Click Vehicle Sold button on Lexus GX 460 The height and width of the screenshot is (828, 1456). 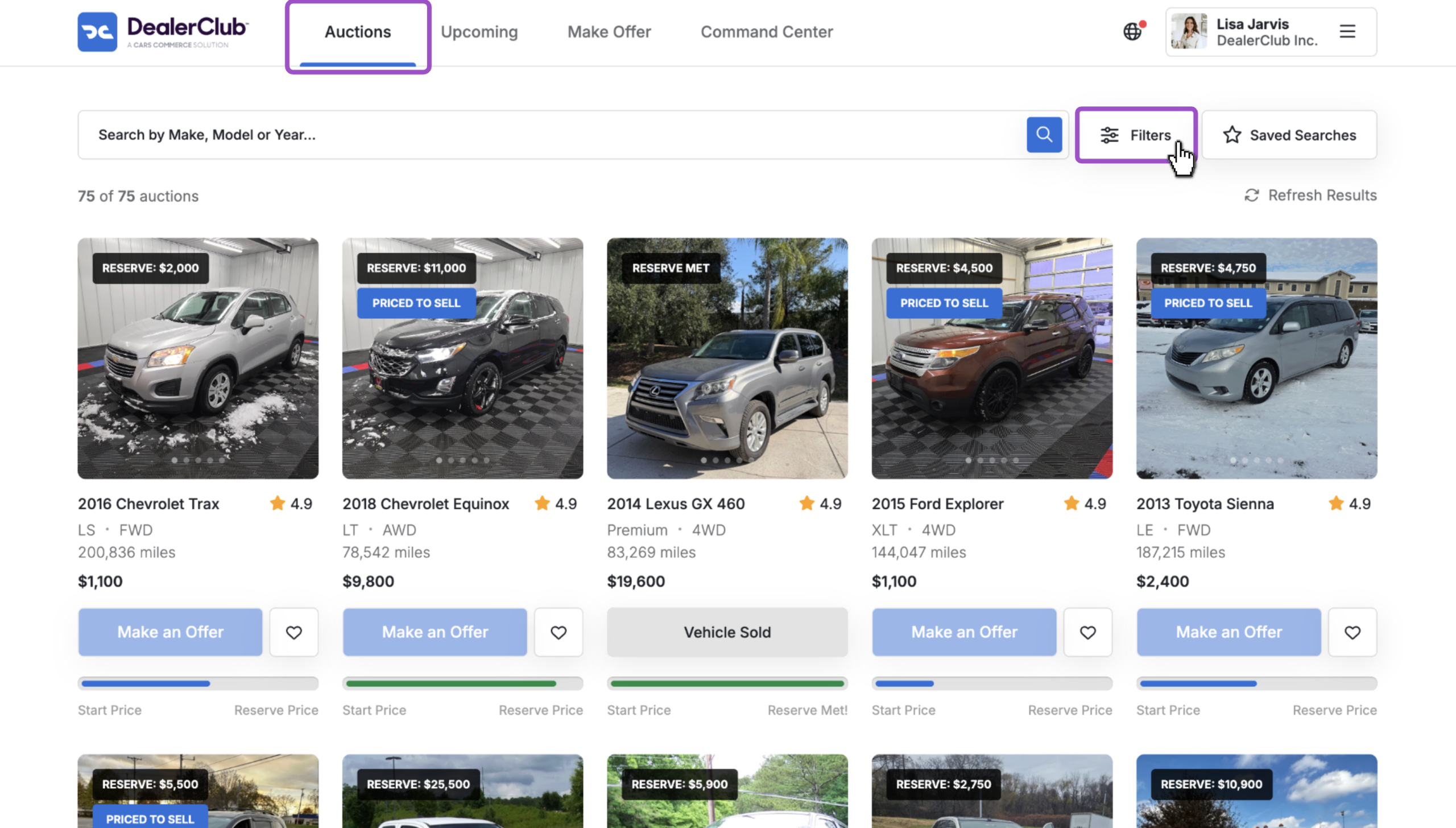pyautogui.click(x=727, y=632)
